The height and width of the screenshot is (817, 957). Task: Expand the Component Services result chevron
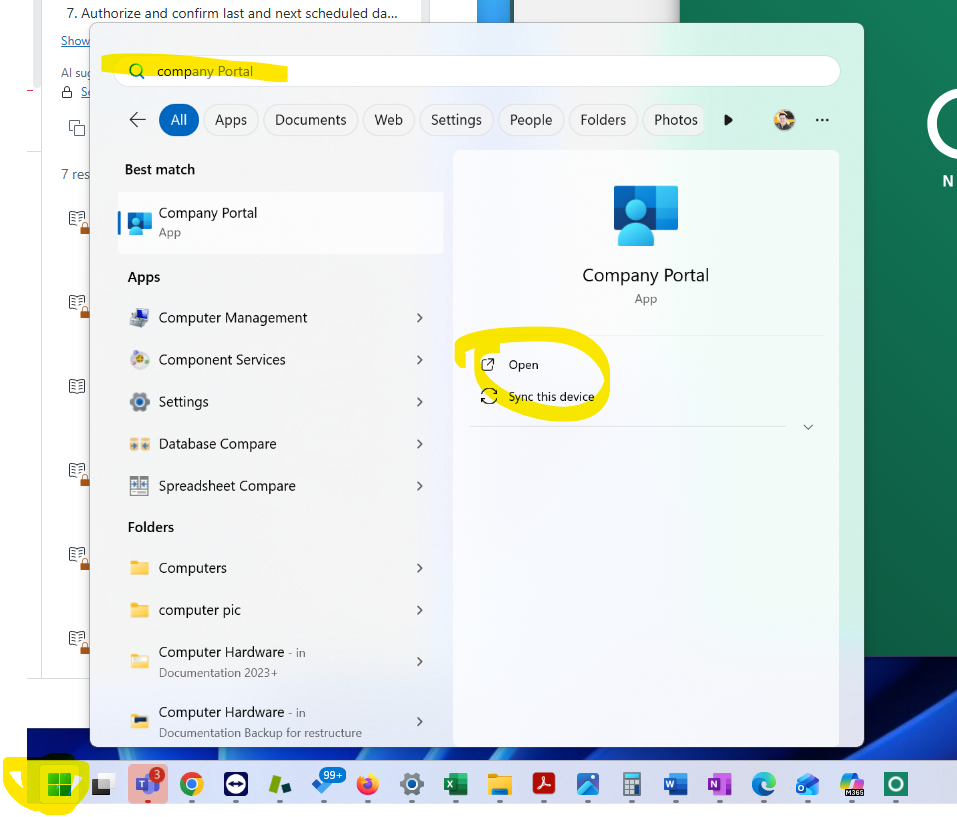click(419, 360)
